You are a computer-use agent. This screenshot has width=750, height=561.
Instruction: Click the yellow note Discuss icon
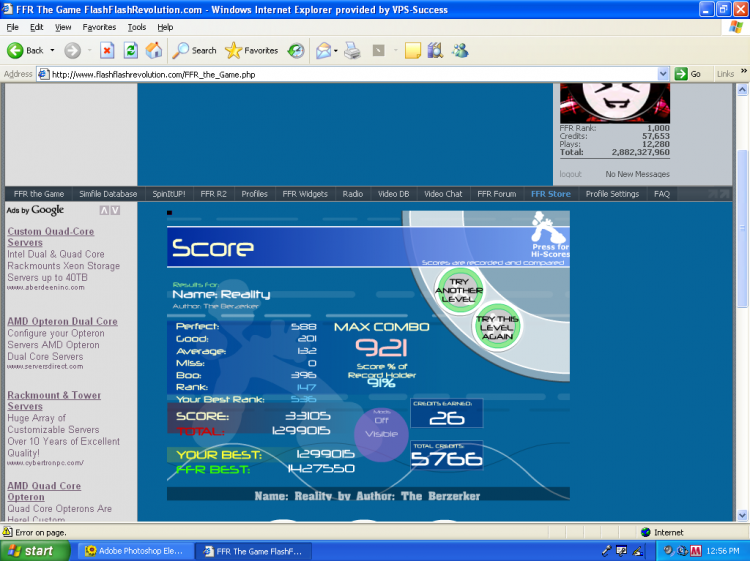[x=412, y=50]
